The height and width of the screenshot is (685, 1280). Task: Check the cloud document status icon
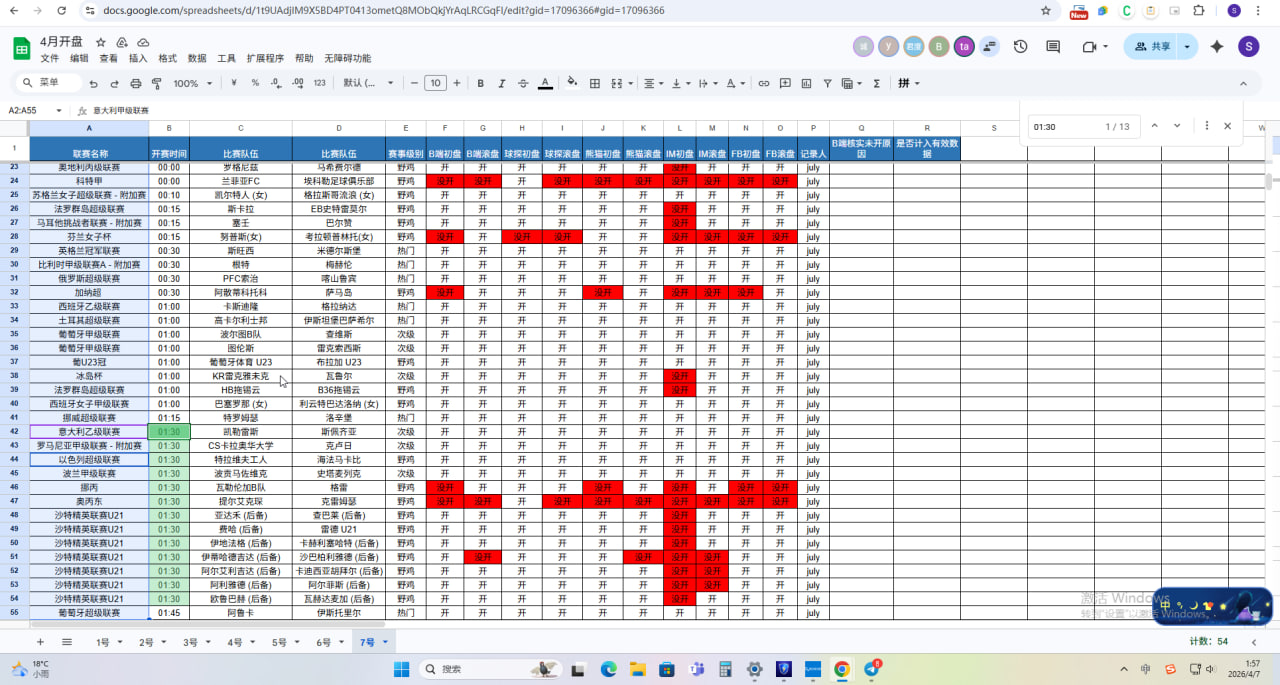[143, 43]
